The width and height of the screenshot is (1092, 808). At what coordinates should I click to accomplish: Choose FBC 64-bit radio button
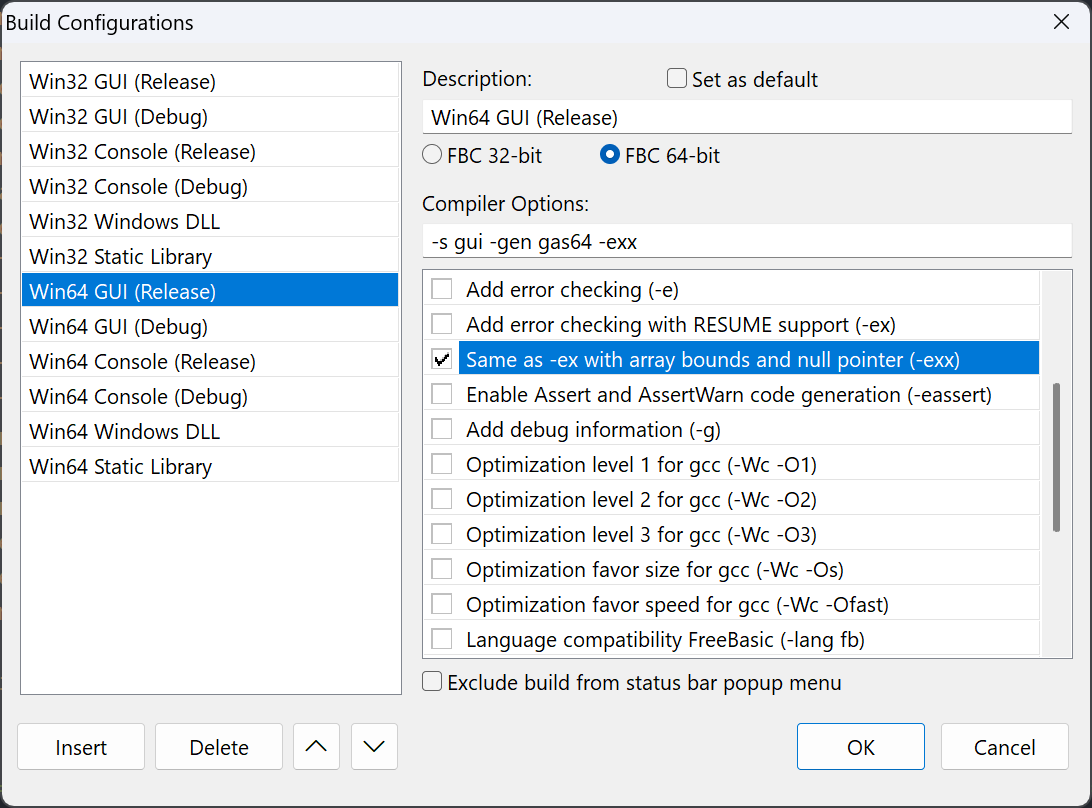tap(609, 155)
